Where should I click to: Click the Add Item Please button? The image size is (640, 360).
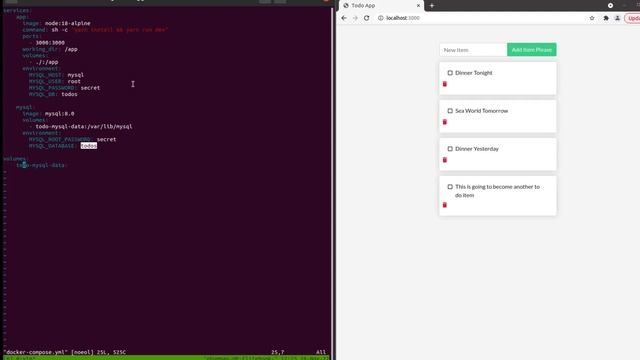click(x=531, y=50)
